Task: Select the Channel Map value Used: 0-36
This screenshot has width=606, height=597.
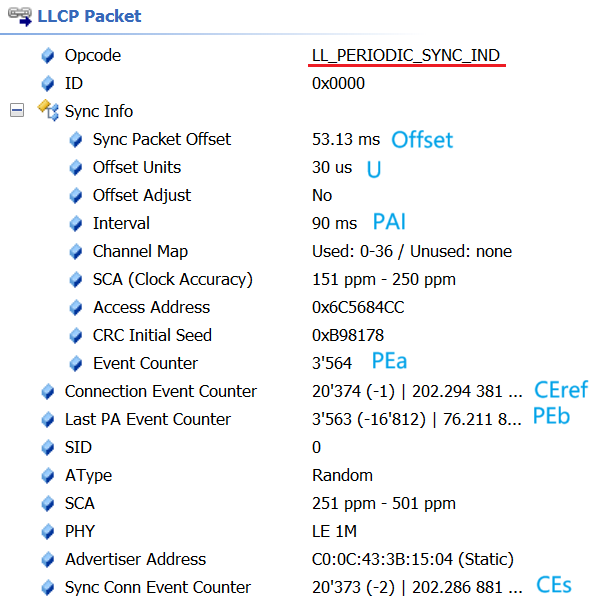Action: (x=412, y=252)
